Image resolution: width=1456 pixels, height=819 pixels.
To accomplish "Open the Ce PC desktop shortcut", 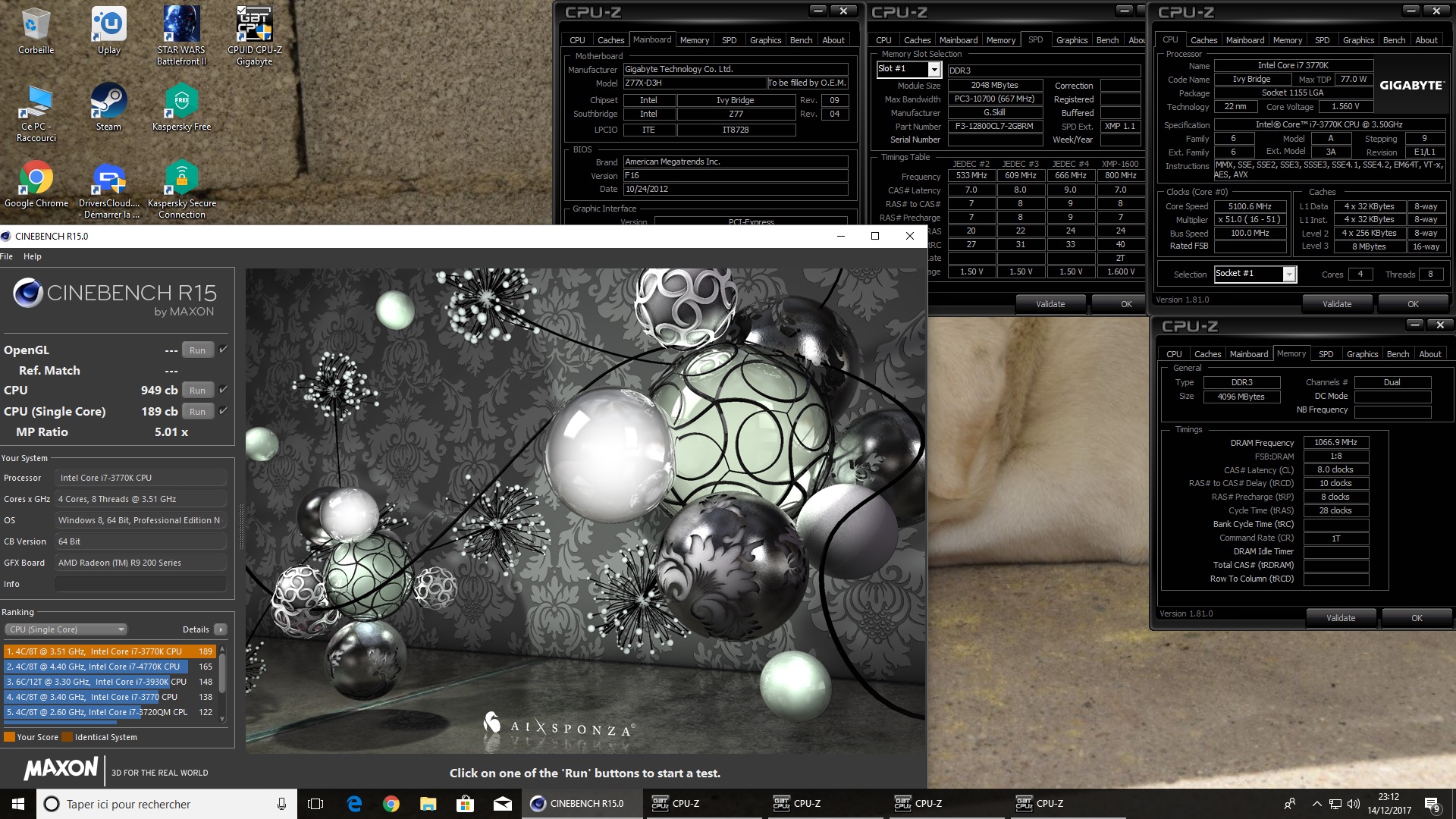I will pos(36,113).
